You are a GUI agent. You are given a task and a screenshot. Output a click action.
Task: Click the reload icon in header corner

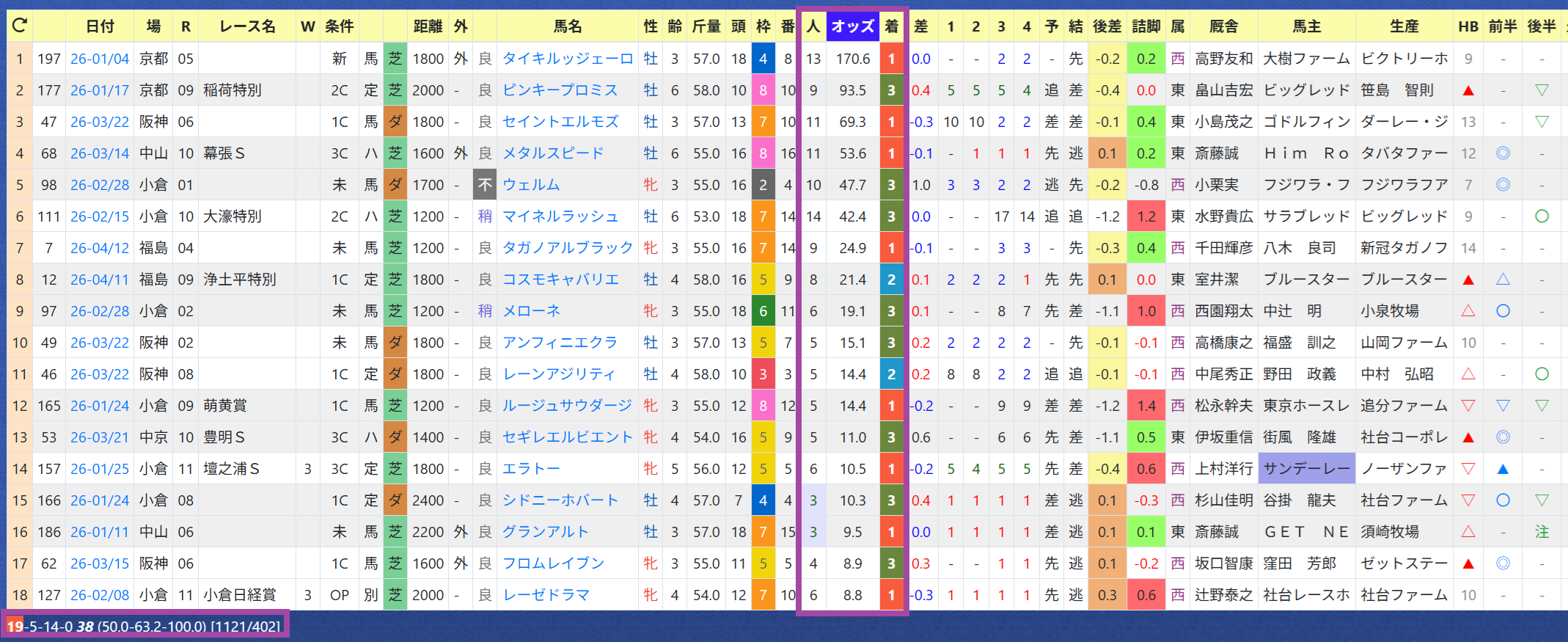pyautogui.click(x=20, y=26)
